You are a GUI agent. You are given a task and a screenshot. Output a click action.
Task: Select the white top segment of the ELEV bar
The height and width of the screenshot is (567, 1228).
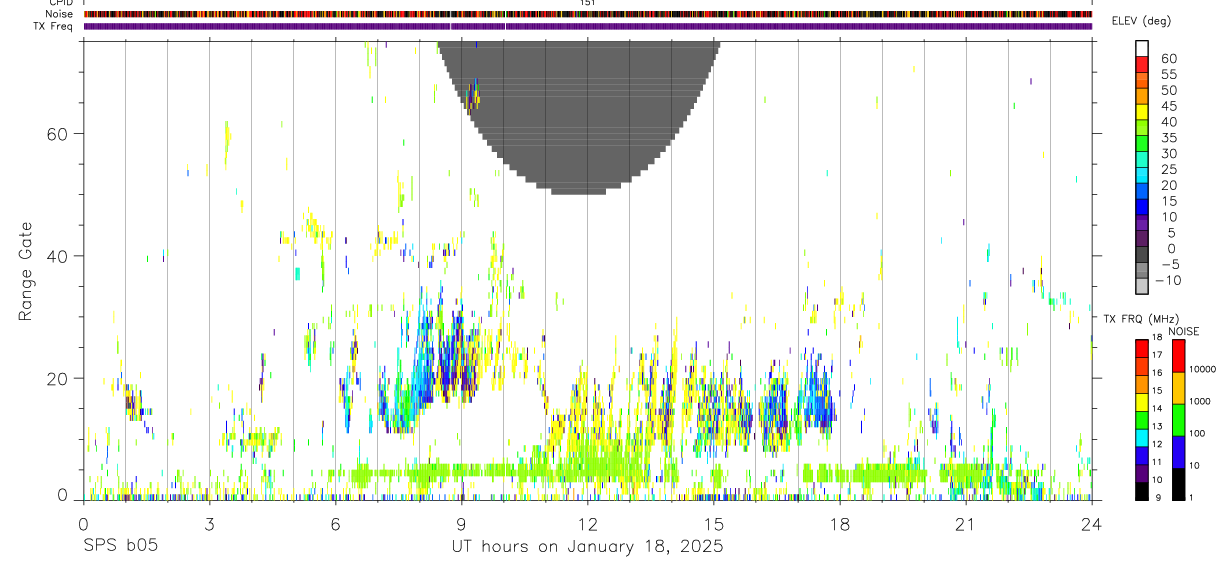coord(1143,49)
